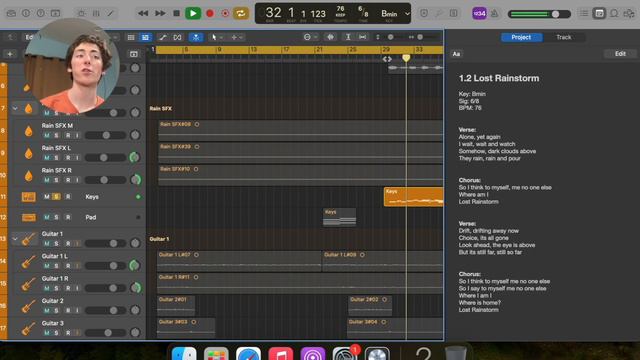Switch to the Track notes tab
This screenshot has width=640, height=360.
564,37
